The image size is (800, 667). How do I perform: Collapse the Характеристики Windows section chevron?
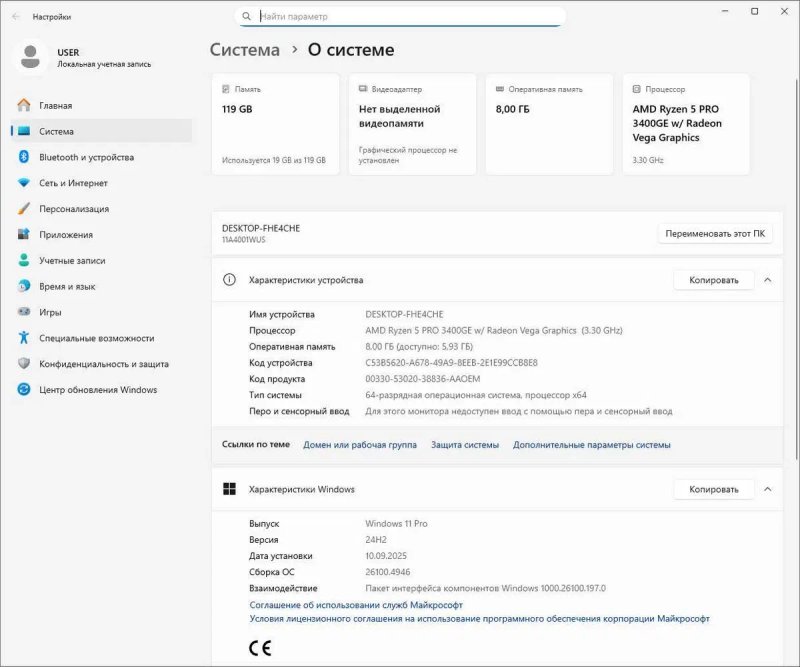point(767,489)
